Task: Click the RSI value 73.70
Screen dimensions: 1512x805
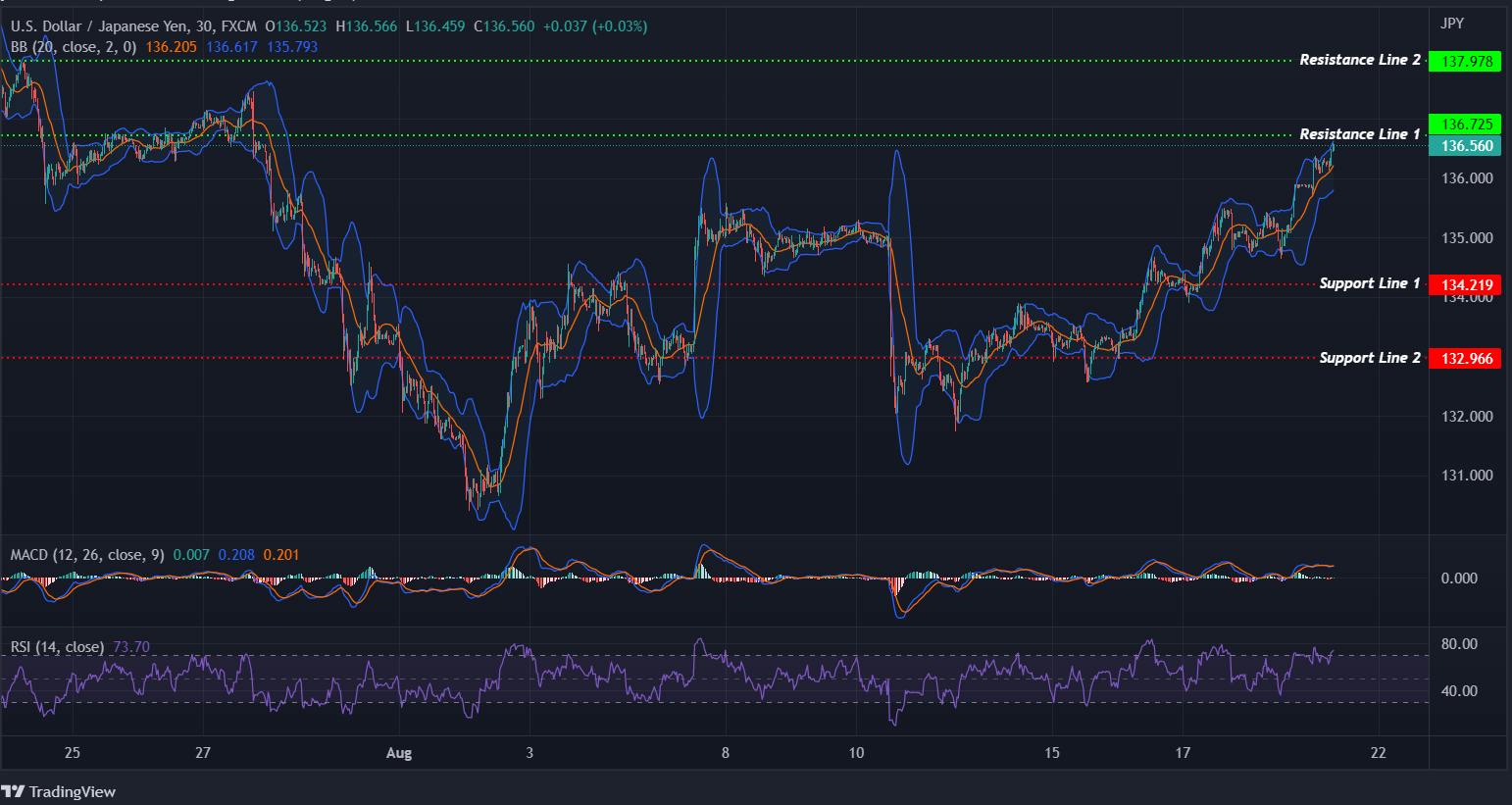Action: coord(131,647)
